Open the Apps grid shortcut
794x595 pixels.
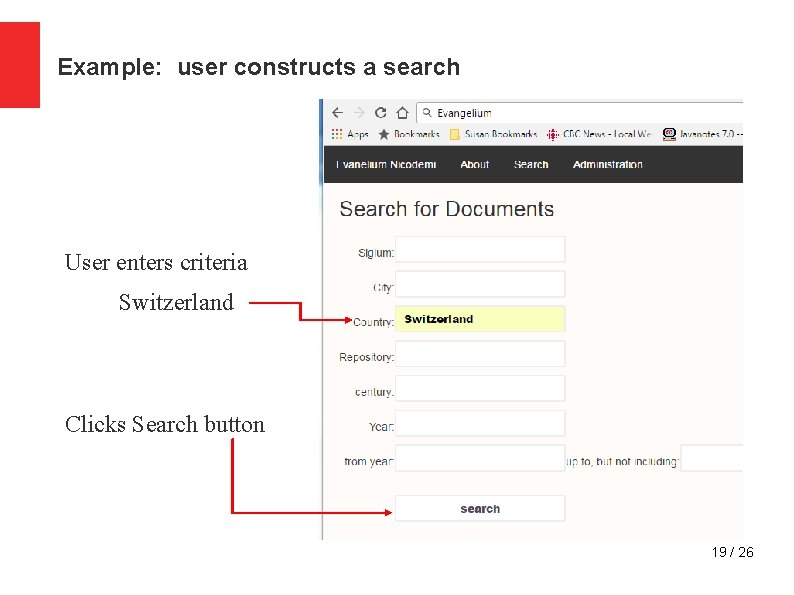(x=350, y=134)
